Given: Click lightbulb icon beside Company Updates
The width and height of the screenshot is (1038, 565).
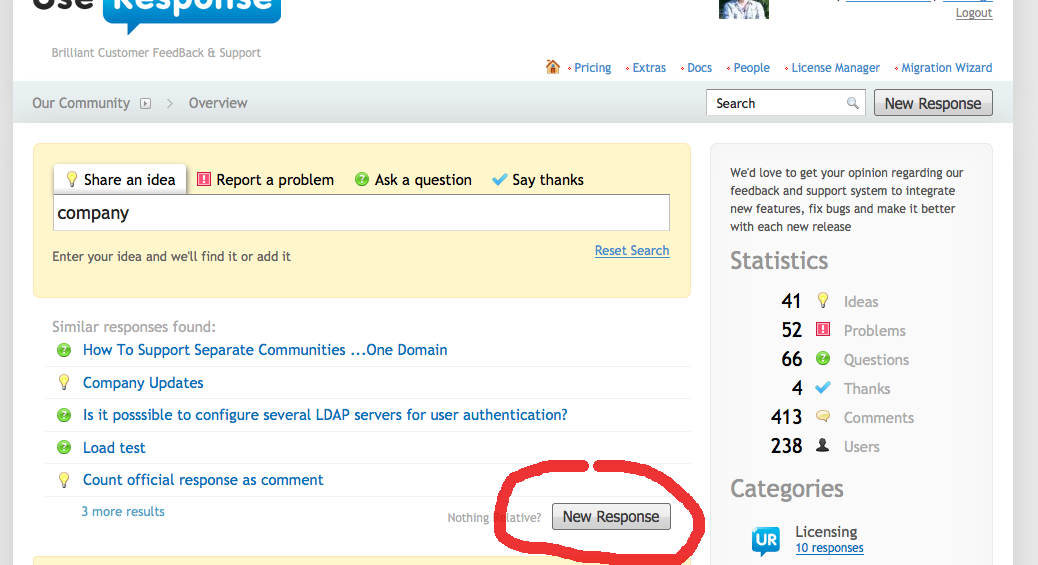Looking at the screenshot, I should tap(64, 382).
